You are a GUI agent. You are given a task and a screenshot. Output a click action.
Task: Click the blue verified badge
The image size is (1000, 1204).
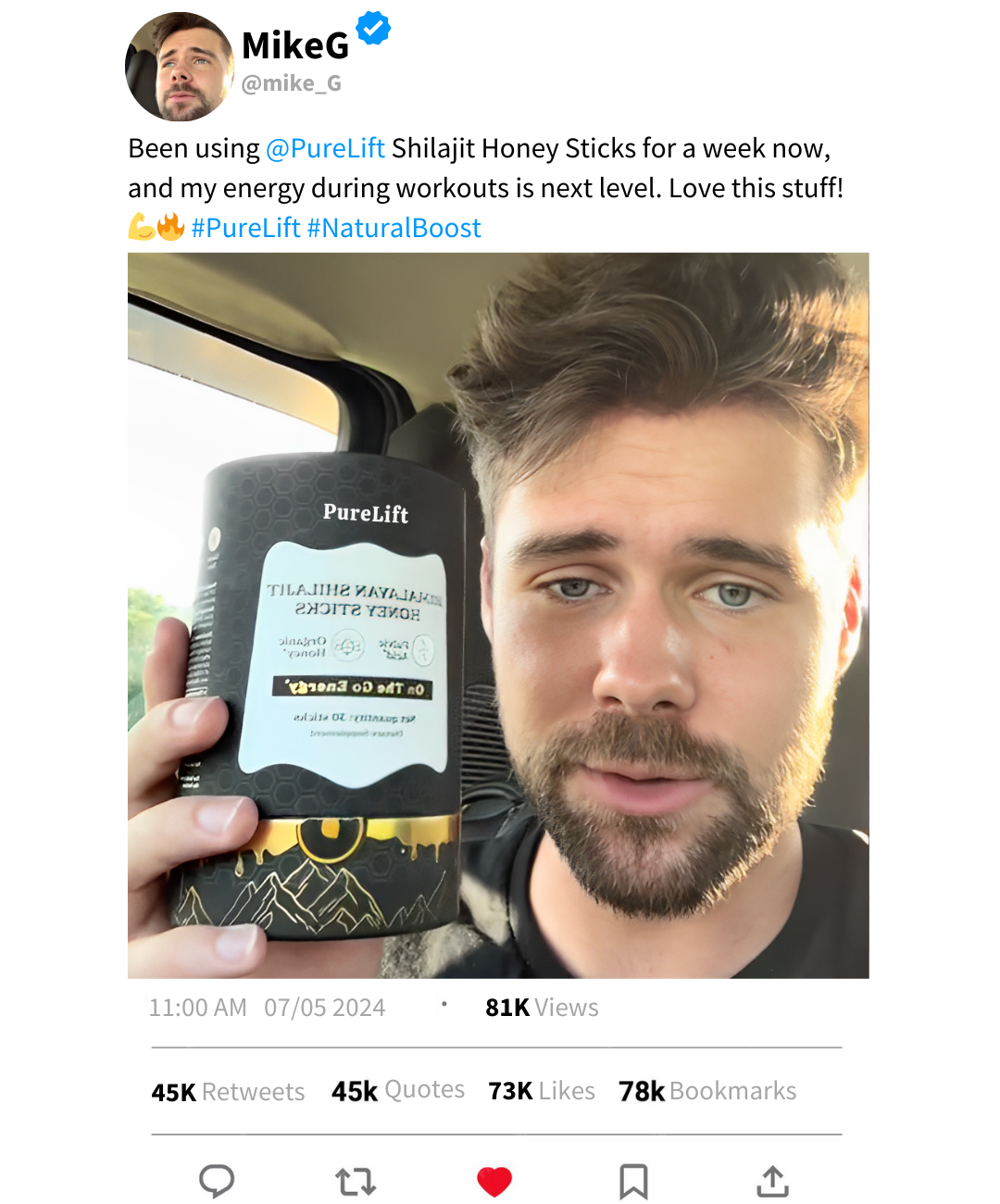coord(373,29)
